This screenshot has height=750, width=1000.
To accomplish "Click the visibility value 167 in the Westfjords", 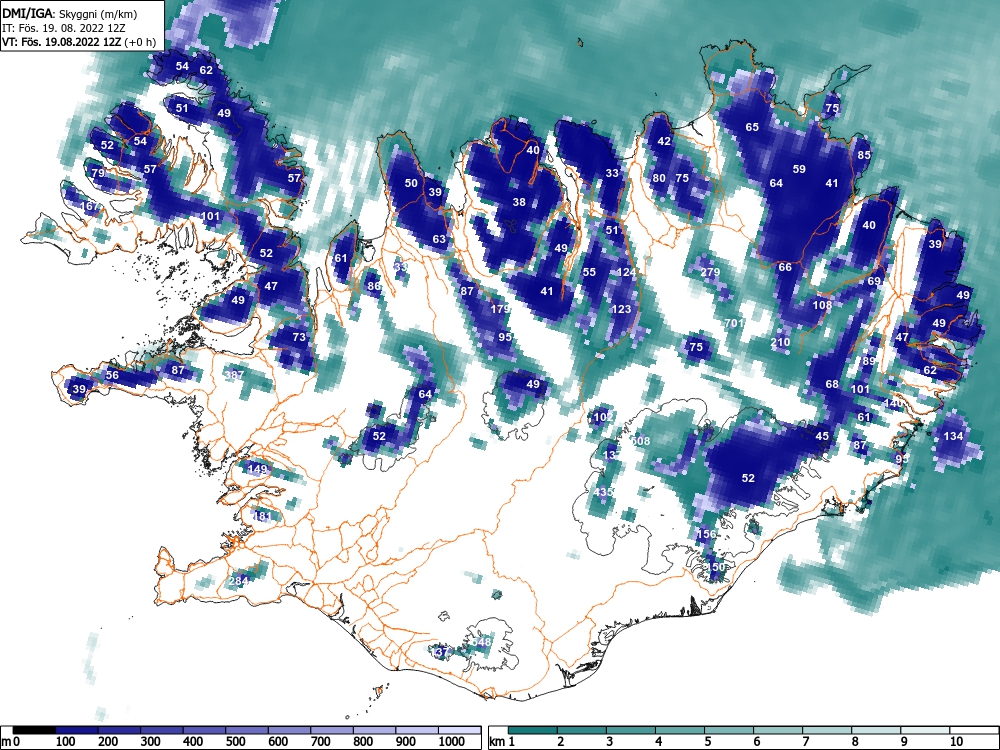I will 89,206.
